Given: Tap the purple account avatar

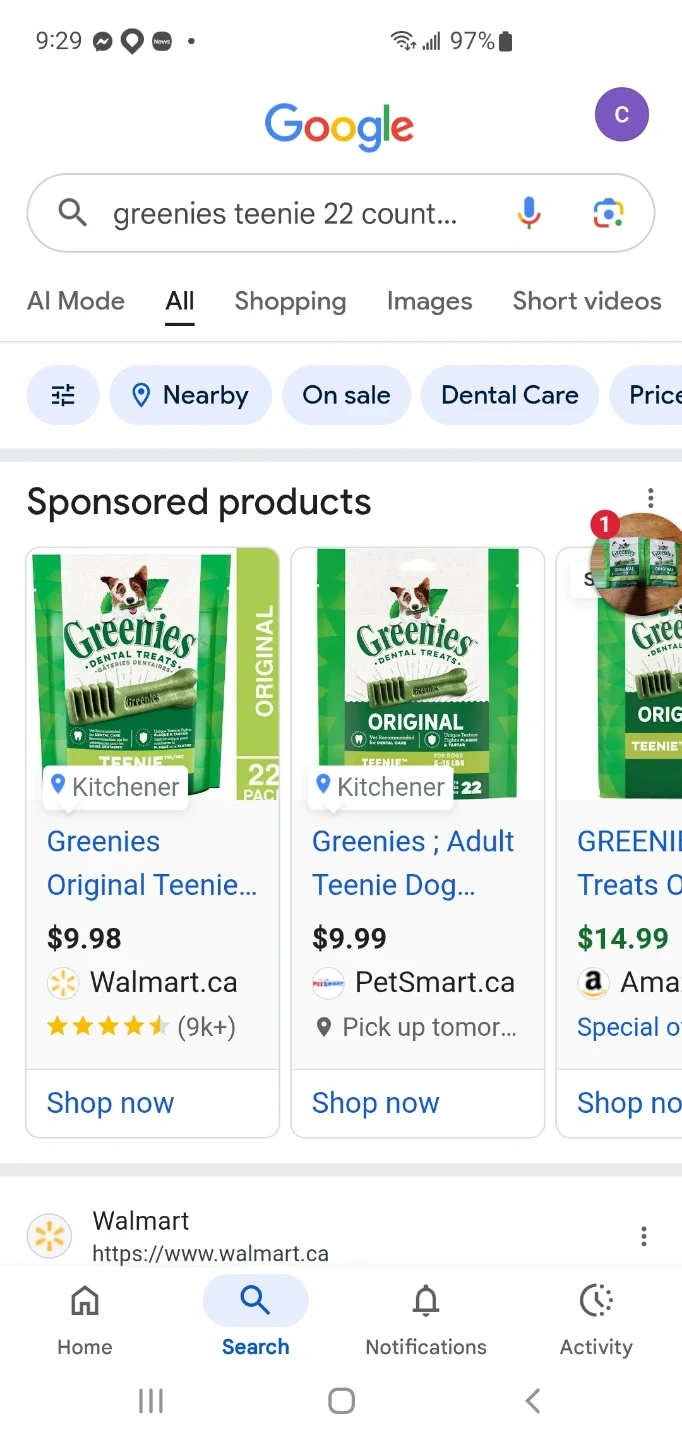Looking at the screenshot, I should [x=621, y=115].
